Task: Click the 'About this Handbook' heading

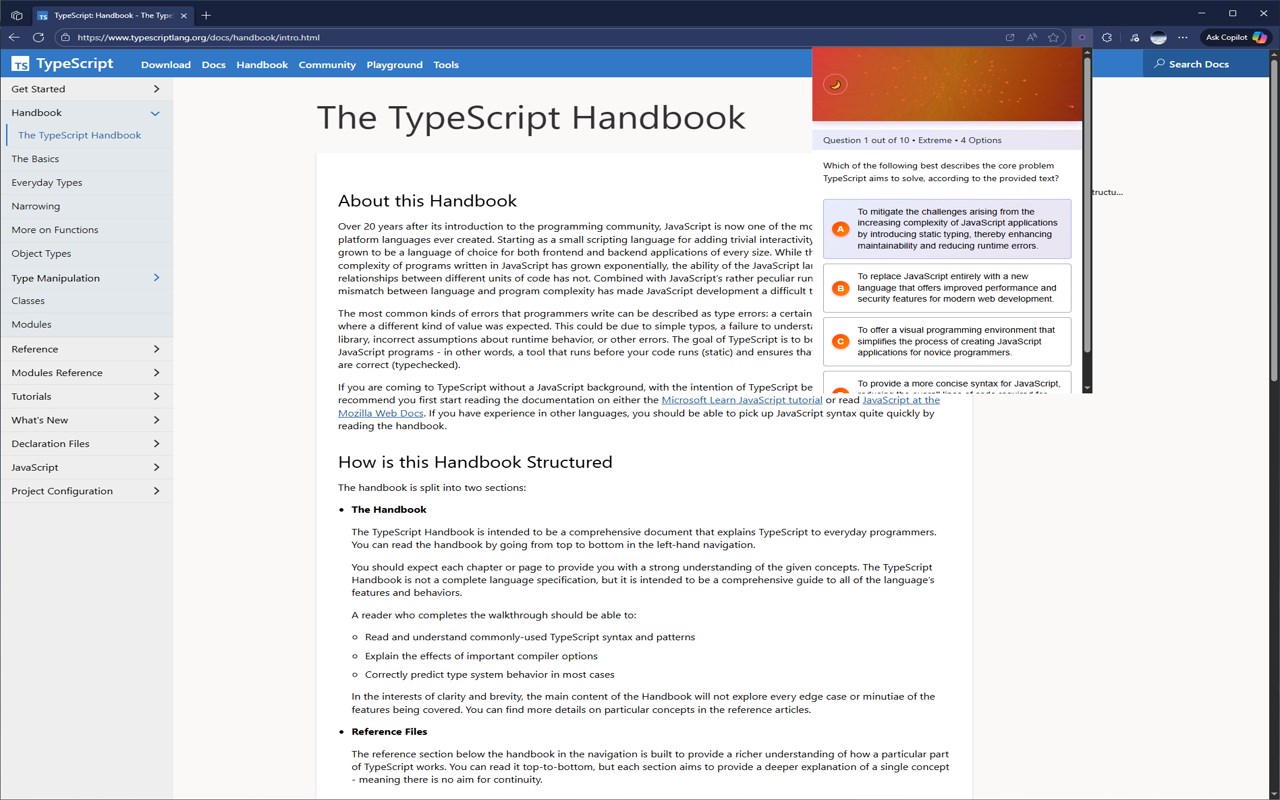Action: (x=427, y=201)
